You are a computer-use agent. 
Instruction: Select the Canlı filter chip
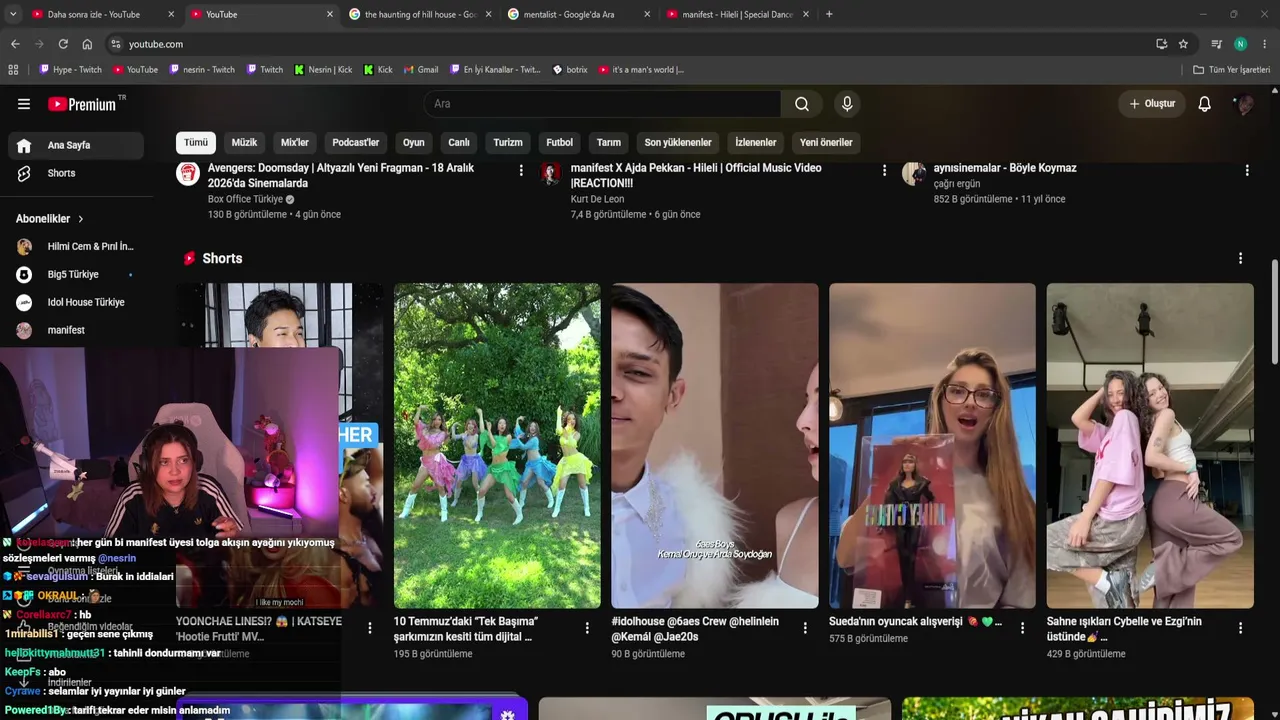(459, 142)
